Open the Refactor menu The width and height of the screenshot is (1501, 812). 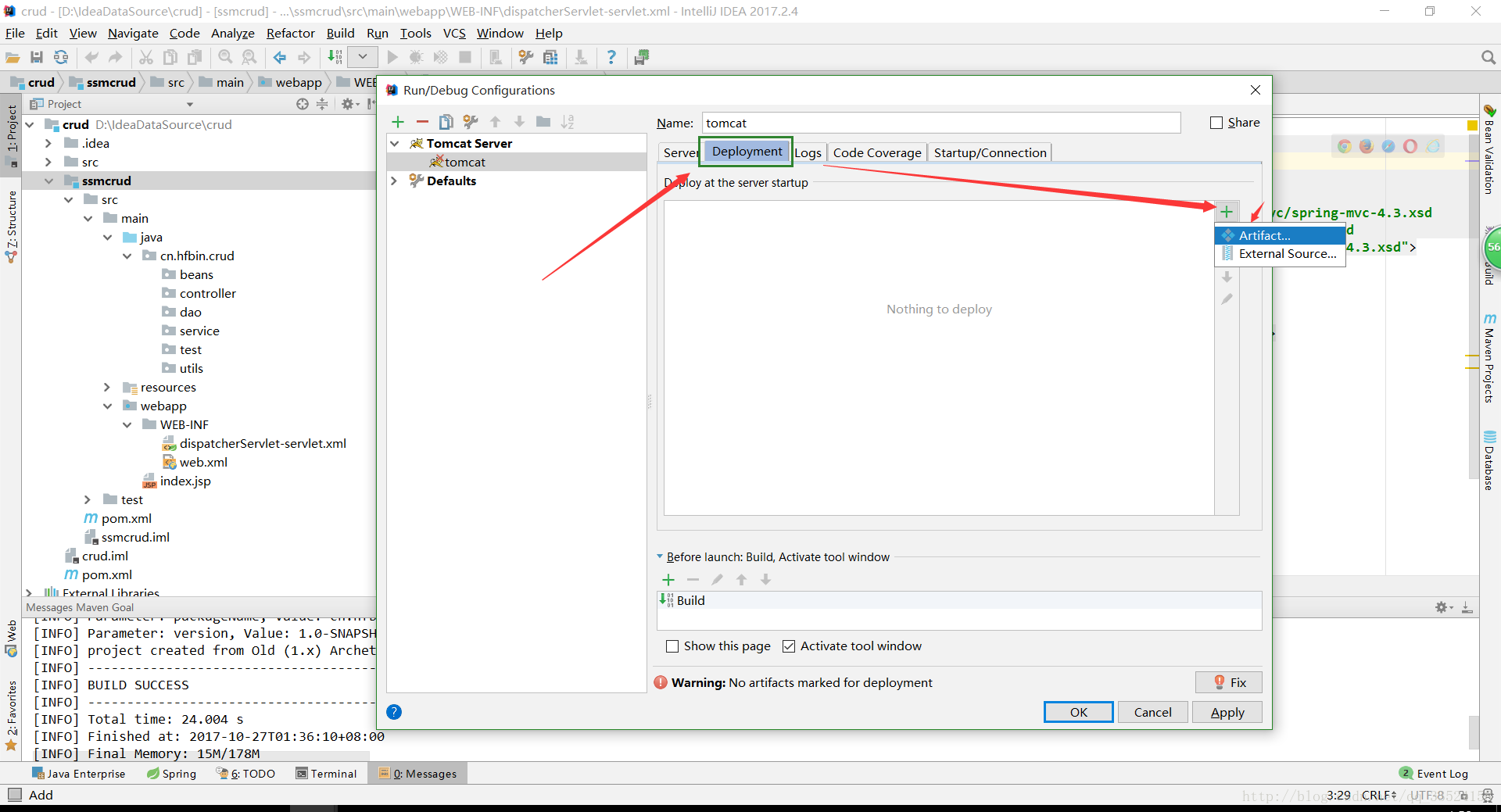290,33
